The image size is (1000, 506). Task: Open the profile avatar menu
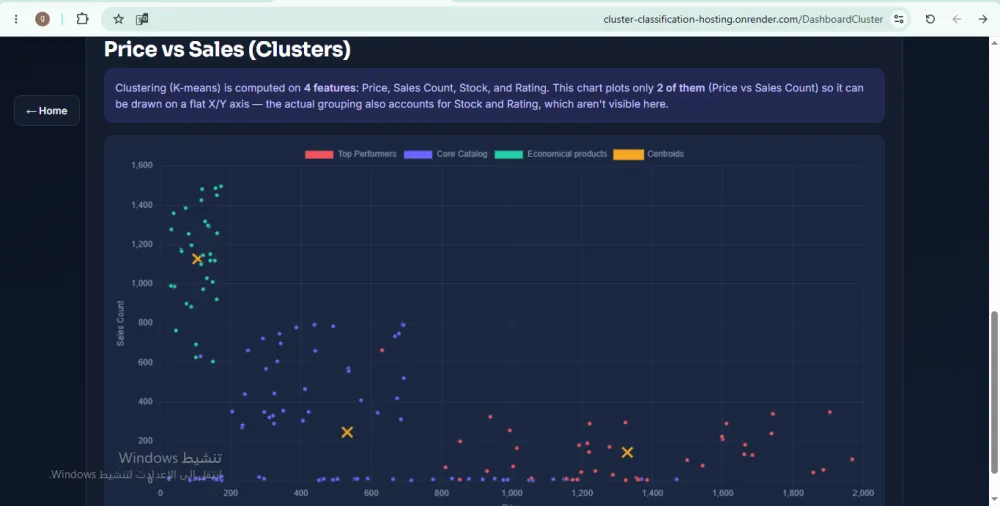pos(42,19)
